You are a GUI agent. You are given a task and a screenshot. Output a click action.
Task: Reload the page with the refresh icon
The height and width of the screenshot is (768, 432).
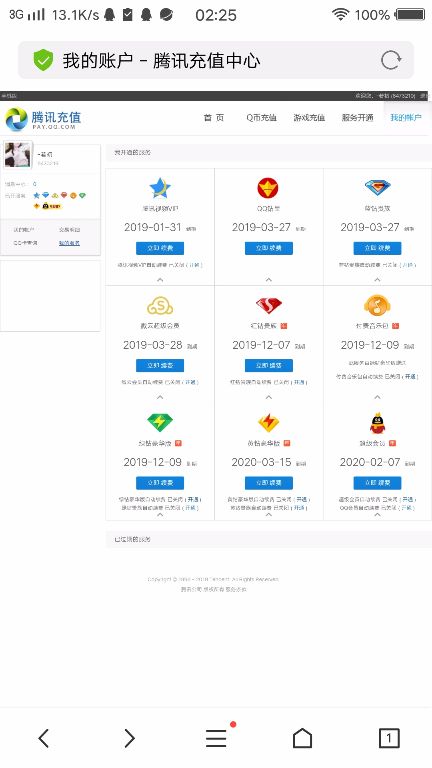(x=391, y=60)
